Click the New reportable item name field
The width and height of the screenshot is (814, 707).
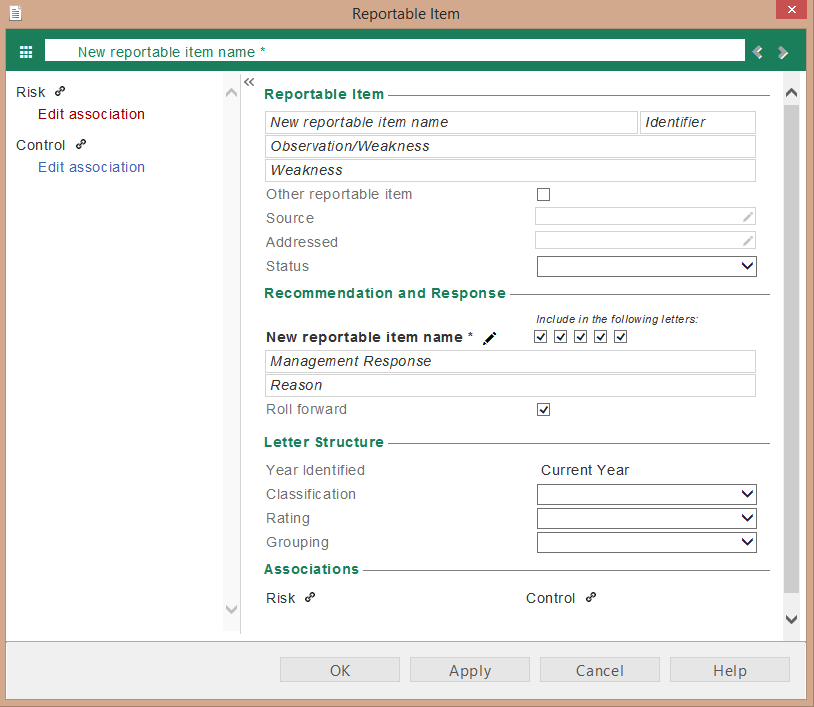click(x=451, y=123)
